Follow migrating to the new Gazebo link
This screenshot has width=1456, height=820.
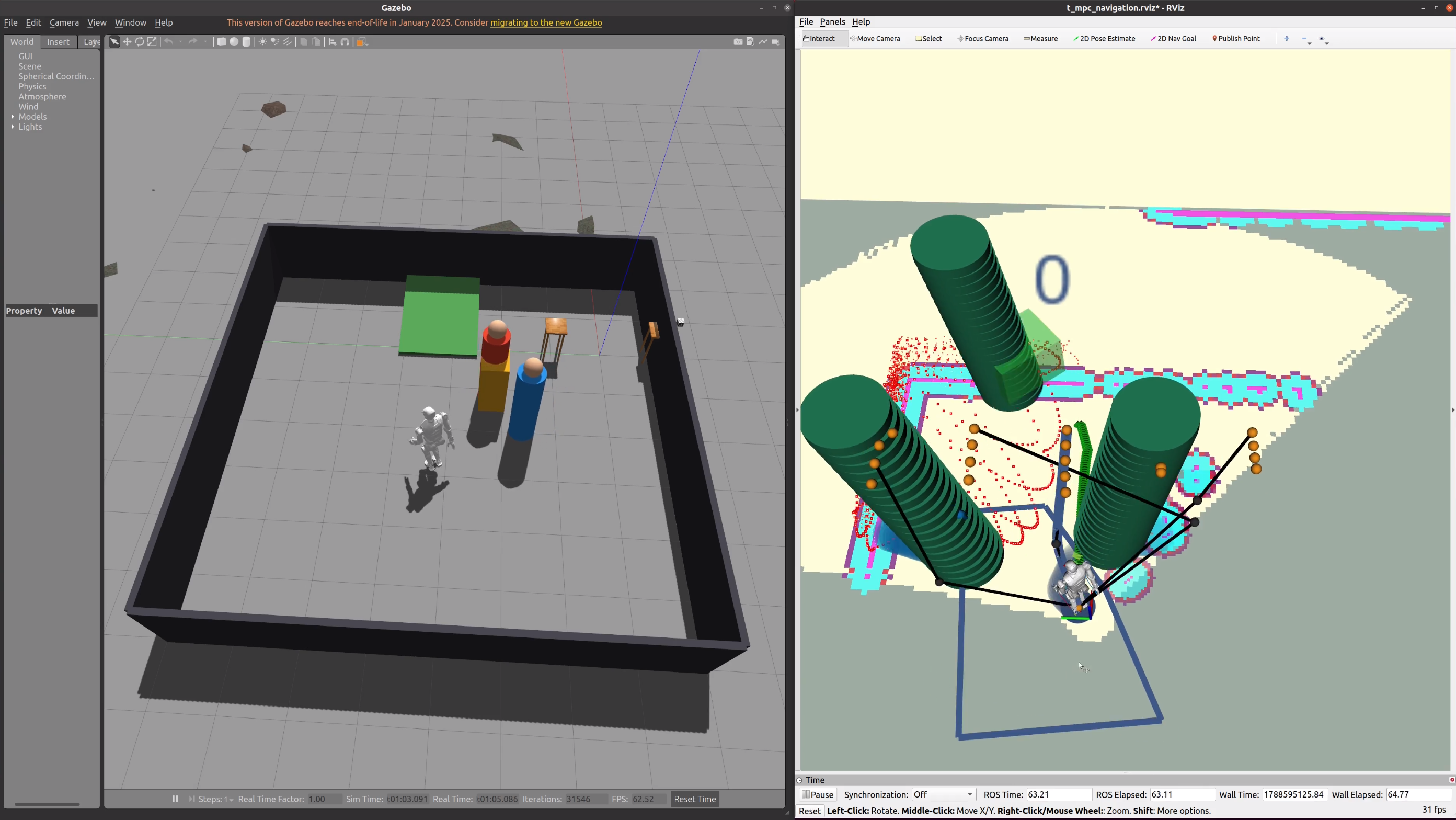coord(546,22)
